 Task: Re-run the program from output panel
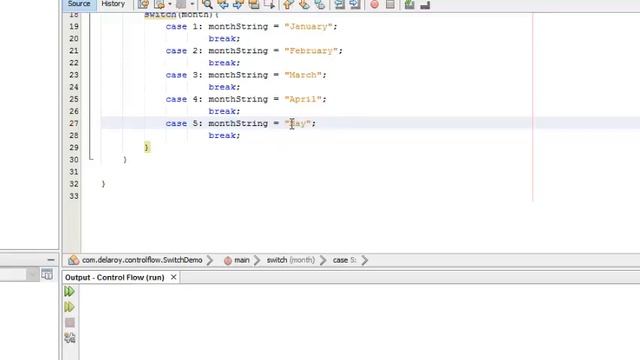point(69,291)
